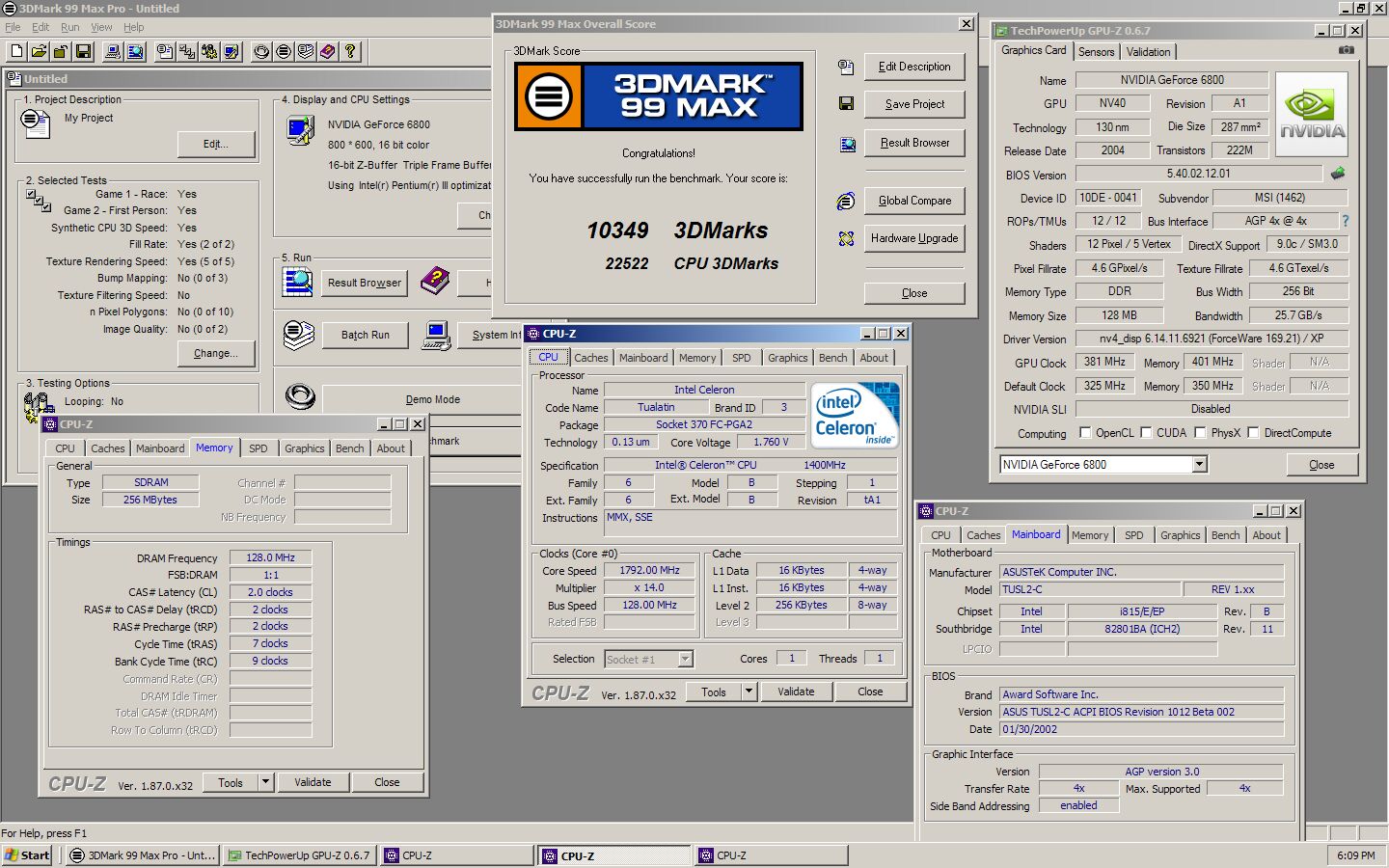Click the NVIDIA GeForce 6800 Name field
The height and width of the screenshot is (868, 1389).
(1172, 80)
